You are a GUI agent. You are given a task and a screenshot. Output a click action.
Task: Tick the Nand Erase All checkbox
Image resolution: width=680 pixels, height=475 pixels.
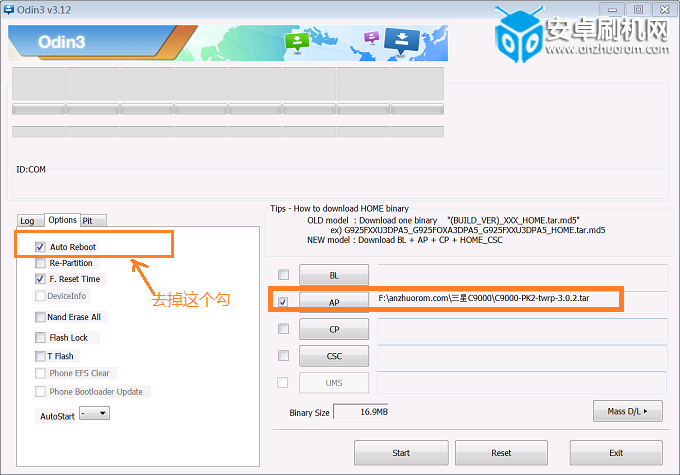click(x=40, y=317)
